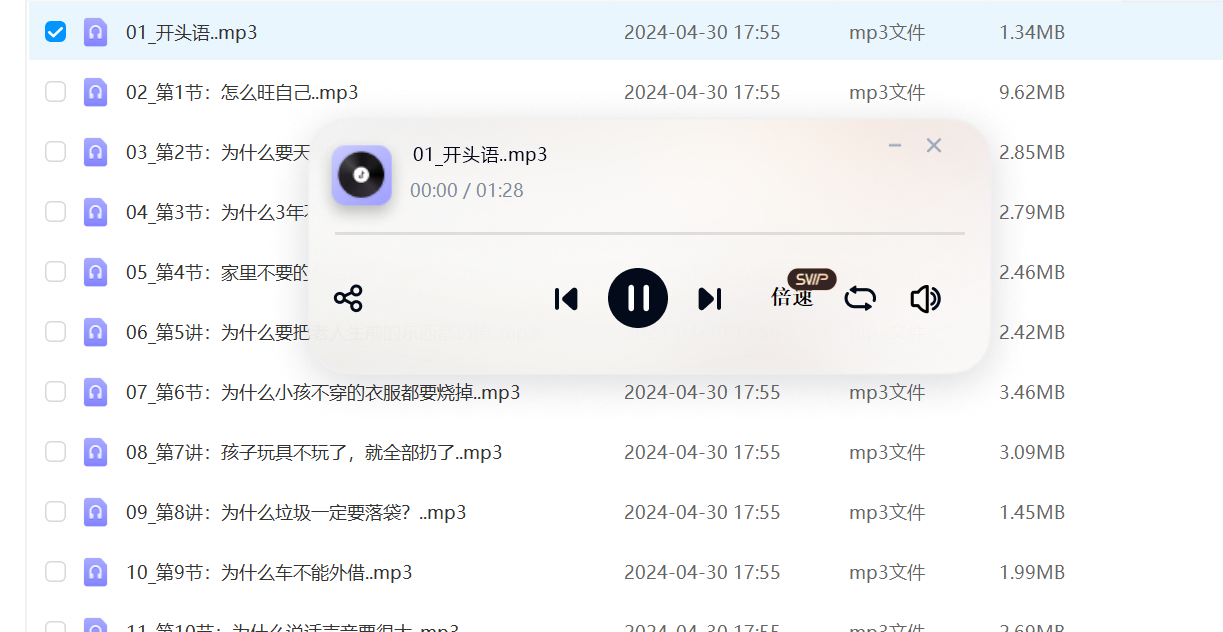Viewport: 1223px width, 632px height.
Task: Toggle the loop playback mode icon
Action: (x=860, y=298)
